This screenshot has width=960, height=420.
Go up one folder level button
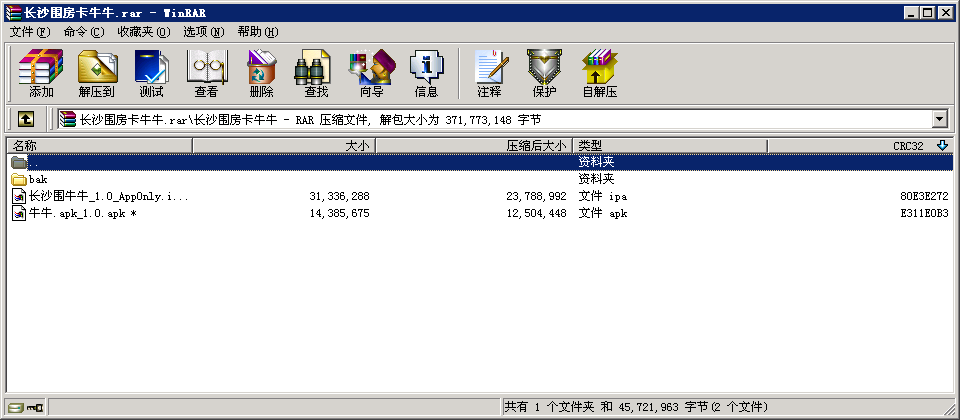(x=26, y=119)
